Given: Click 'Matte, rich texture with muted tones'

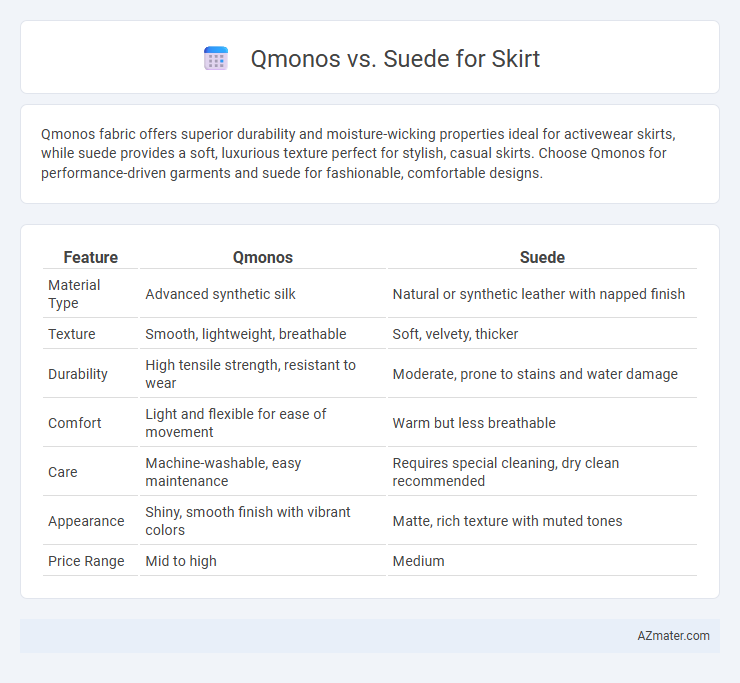Looking at the screenshot, I should tap(507, 521).
